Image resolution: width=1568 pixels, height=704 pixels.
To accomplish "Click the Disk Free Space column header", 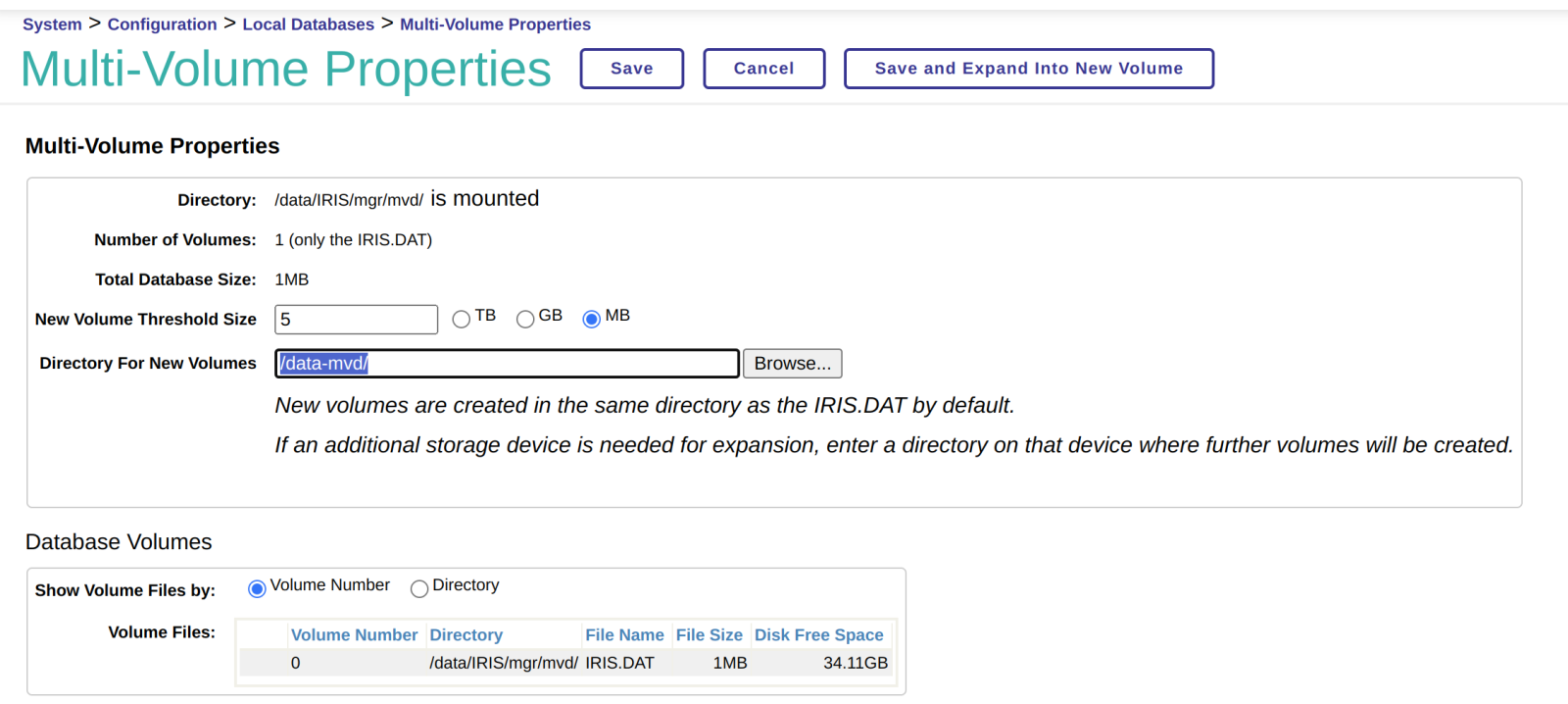I will [818, 635].
